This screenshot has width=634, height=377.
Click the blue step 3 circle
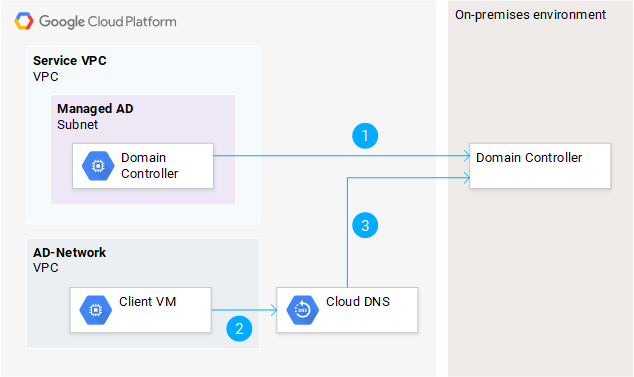(x=365, y=225)
